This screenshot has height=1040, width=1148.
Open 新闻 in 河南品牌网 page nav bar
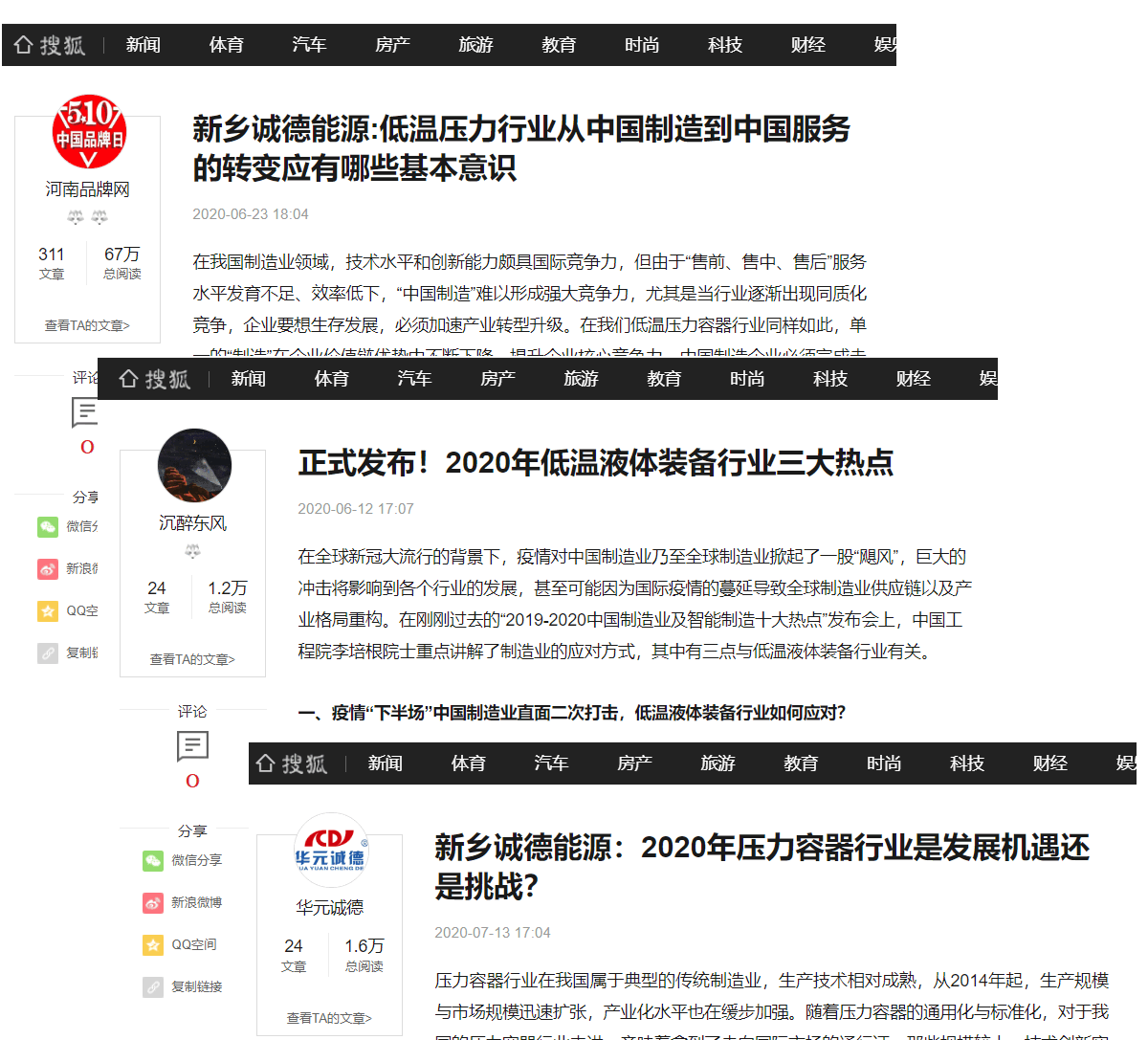pos(143,45)
